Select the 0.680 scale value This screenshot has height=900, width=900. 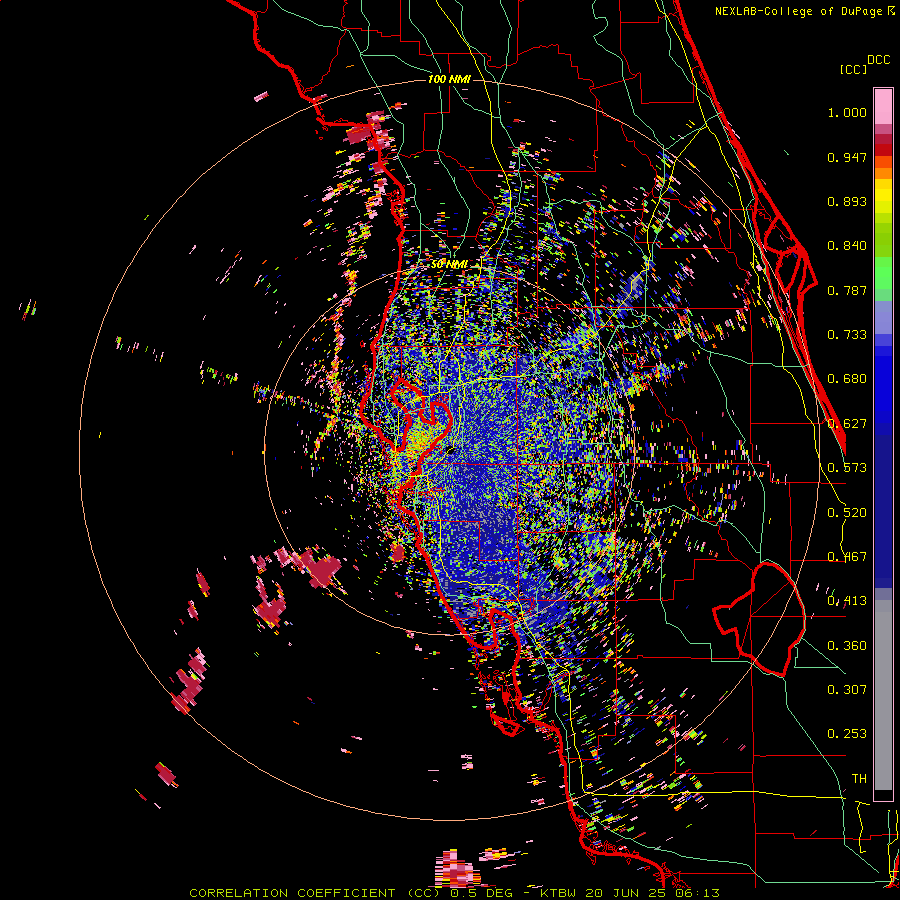click(x=847, y=379)
